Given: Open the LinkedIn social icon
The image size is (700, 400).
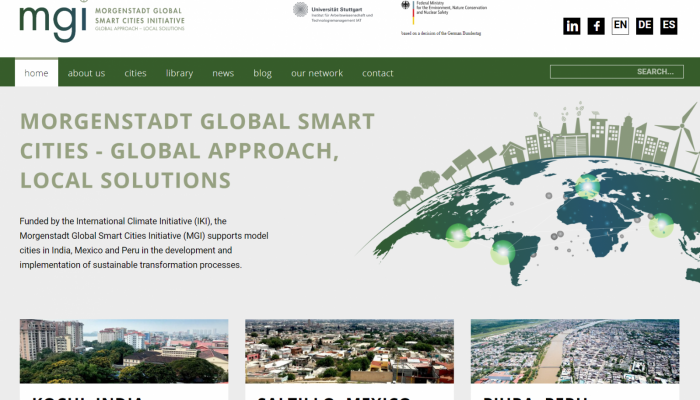Looking at the screenshot, I should [x=571, y=26].
